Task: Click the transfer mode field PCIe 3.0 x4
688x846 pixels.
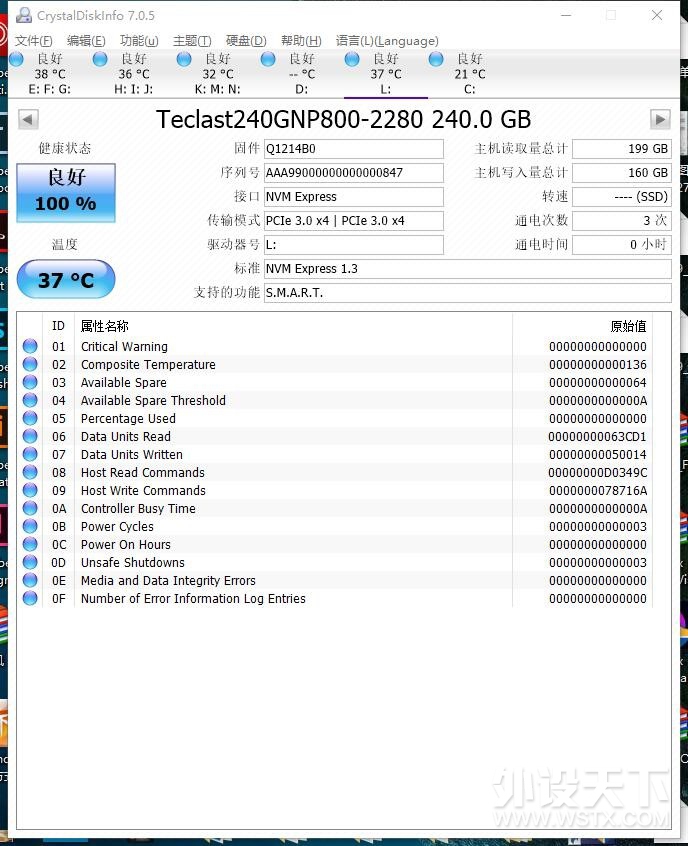Action: tap(353, 221)
